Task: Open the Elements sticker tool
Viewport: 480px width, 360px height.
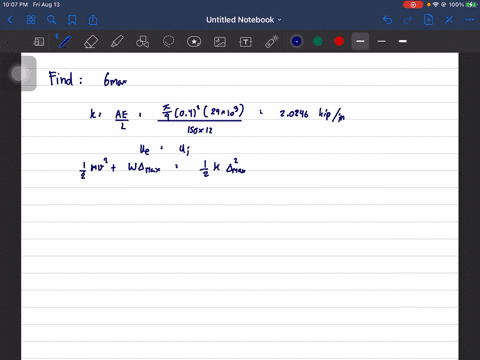Action: tap(194, 42)
